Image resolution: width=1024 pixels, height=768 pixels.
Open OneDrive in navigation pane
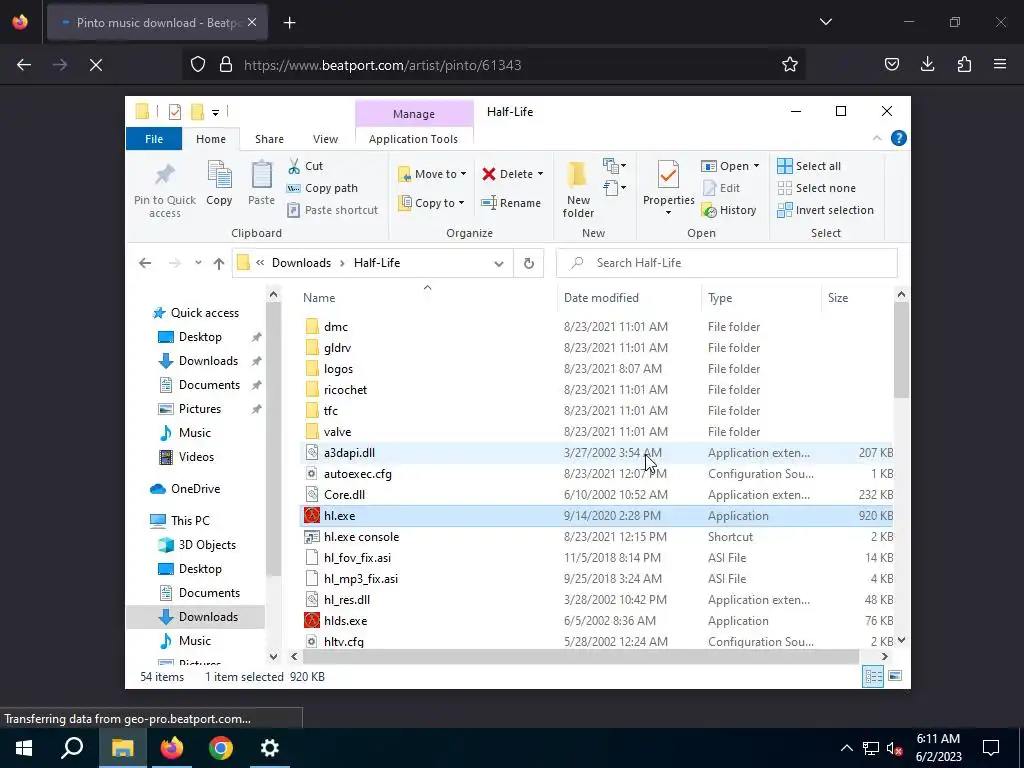(195, 488)
